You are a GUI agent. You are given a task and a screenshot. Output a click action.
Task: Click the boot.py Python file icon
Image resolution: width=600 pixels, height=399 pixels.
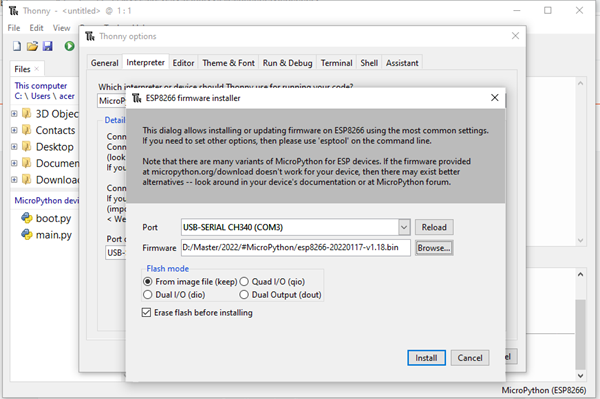coord(27,218)
